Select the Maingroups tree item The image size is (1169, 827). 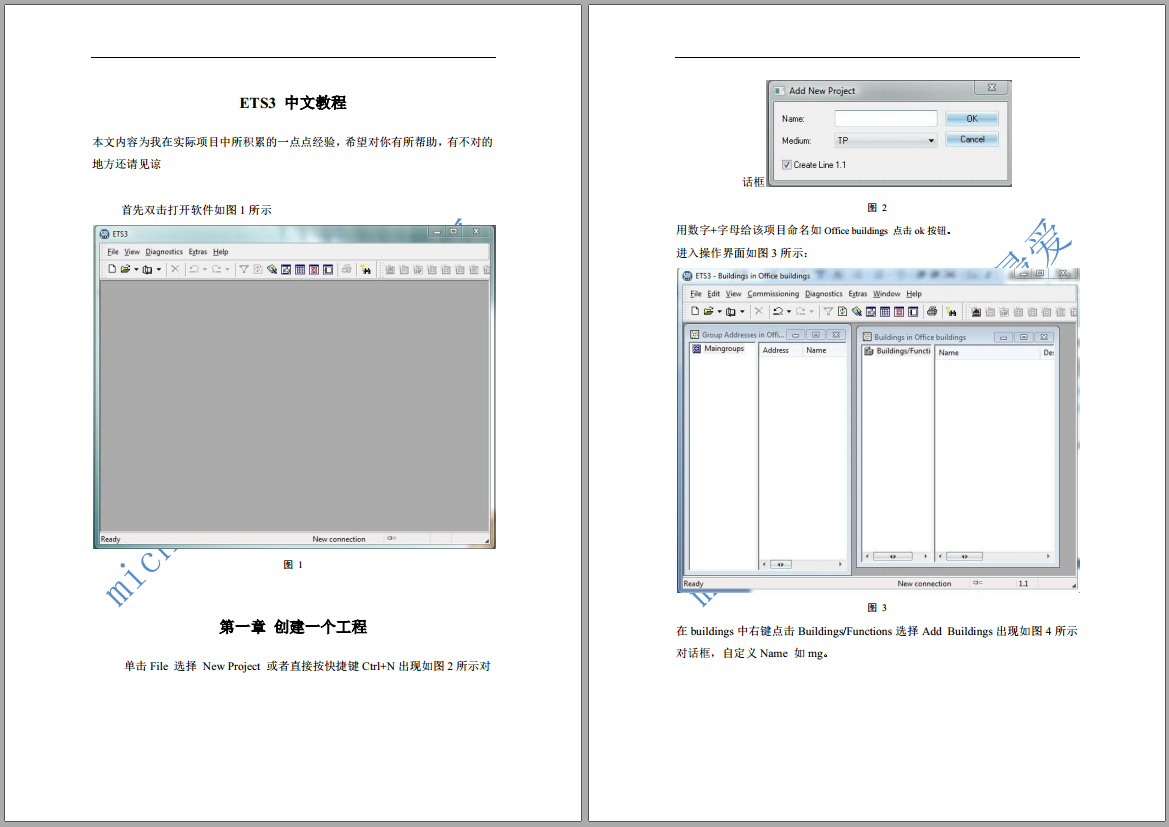(723, 350)
